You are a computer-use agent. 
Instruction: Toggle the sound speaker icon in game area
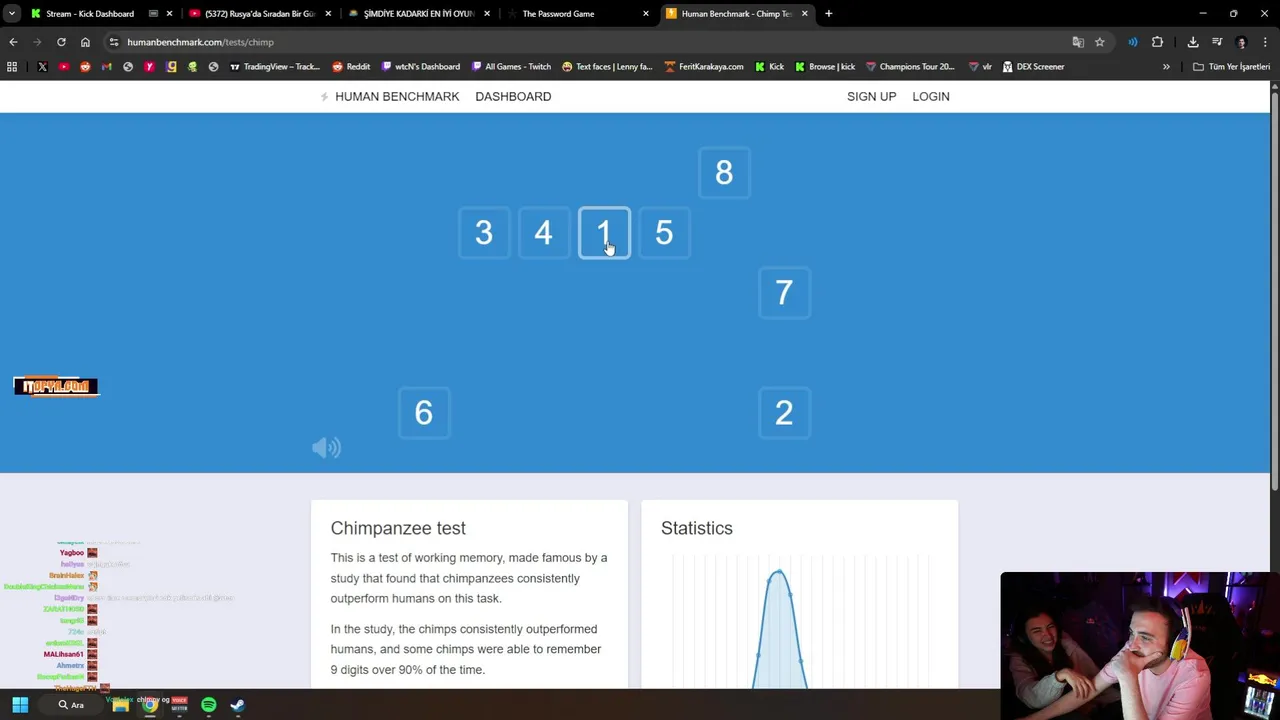326,448
